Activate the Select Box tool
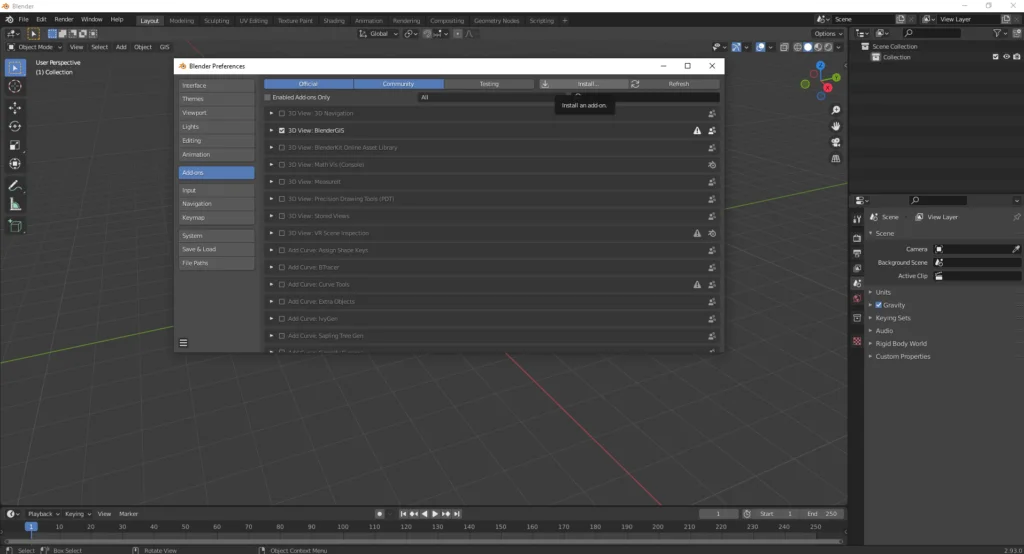This screenshot has width=1024, height=554. [x=15, y=67]
